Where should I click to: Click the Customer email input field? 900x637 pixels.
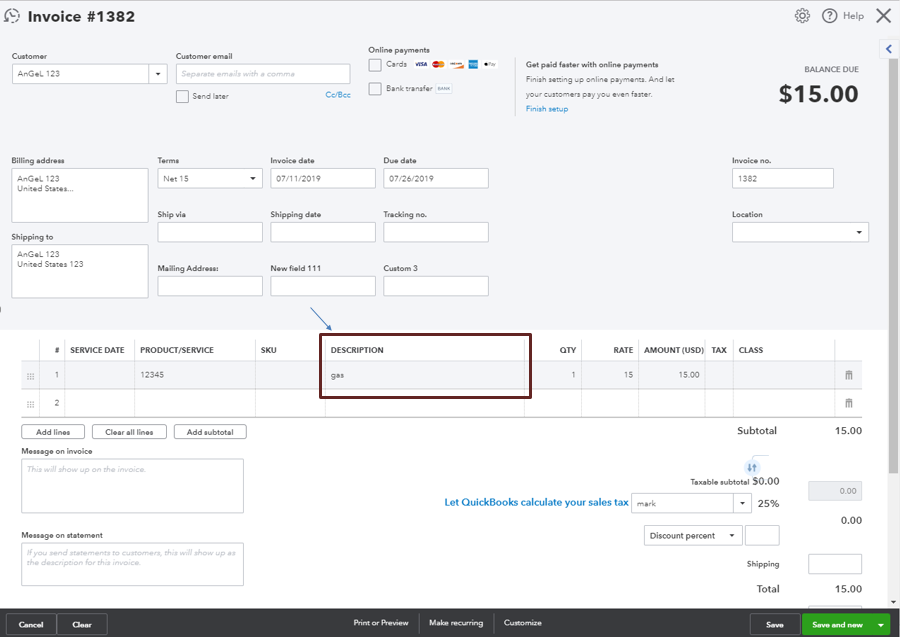(263, 74)
